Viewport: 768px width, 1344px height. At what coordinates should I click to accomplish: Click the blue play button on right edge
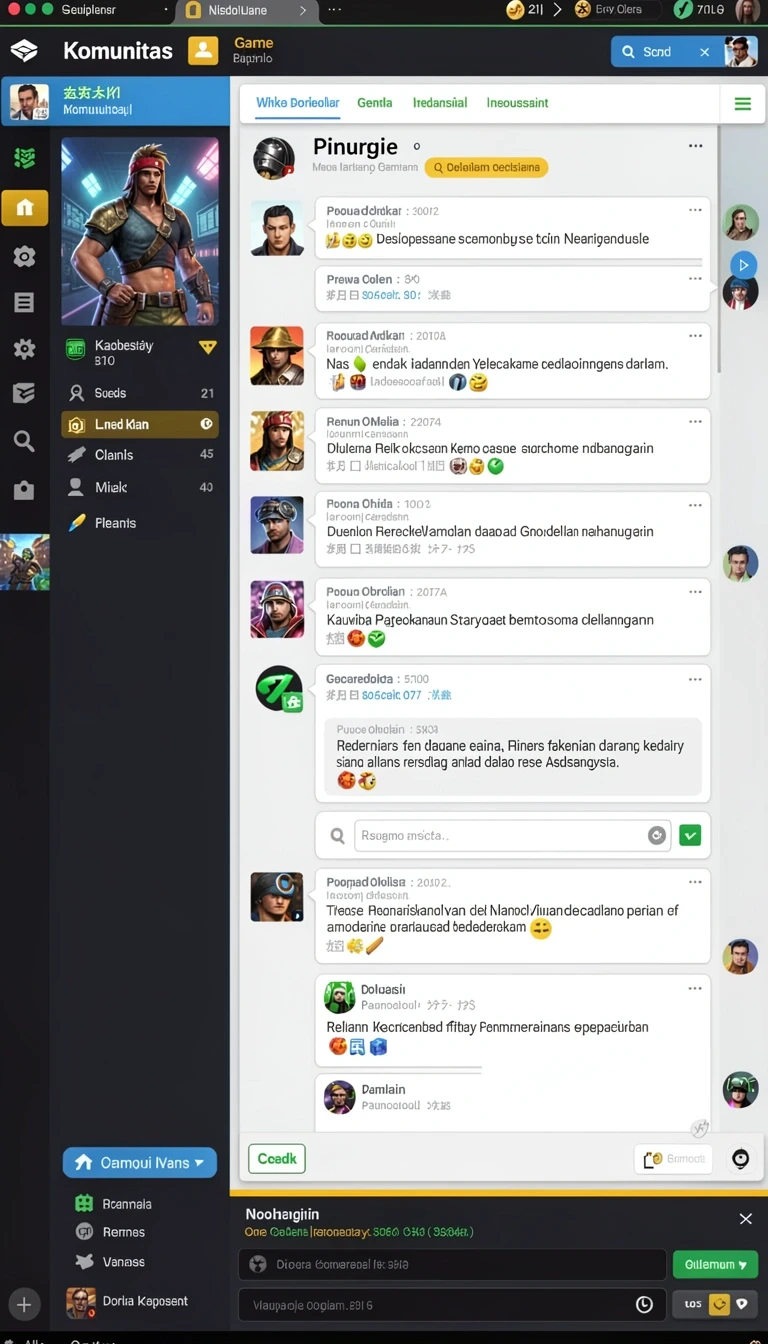742,264
